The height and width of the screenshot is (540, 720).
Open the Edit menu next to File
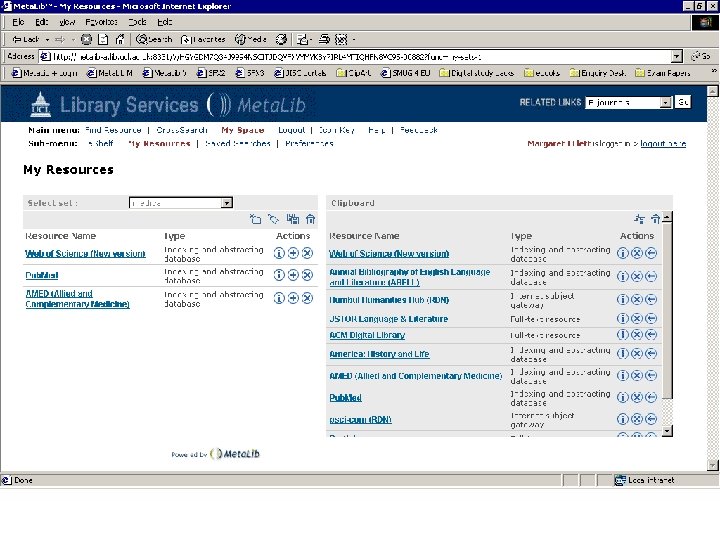[x=42, y=22]
